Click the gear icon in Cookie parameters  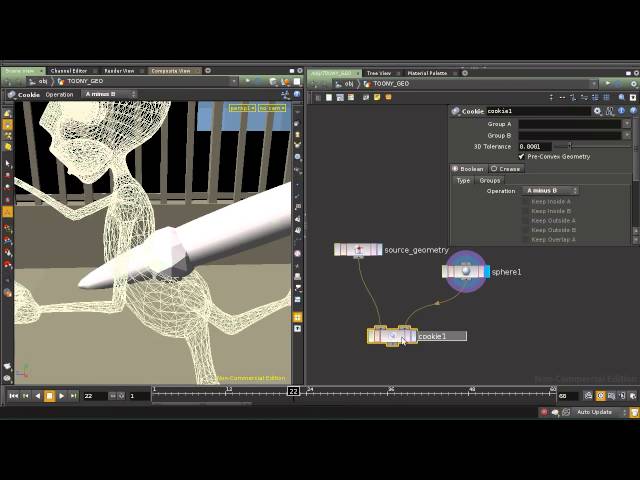click(x=598, y=111)
